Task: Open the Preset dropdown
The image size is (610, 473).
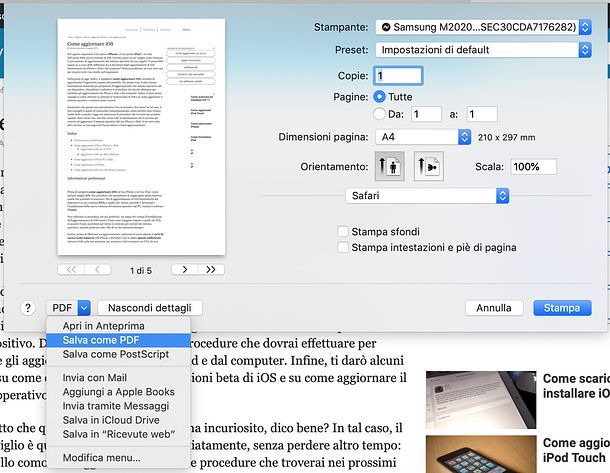Action: (484, 50)
